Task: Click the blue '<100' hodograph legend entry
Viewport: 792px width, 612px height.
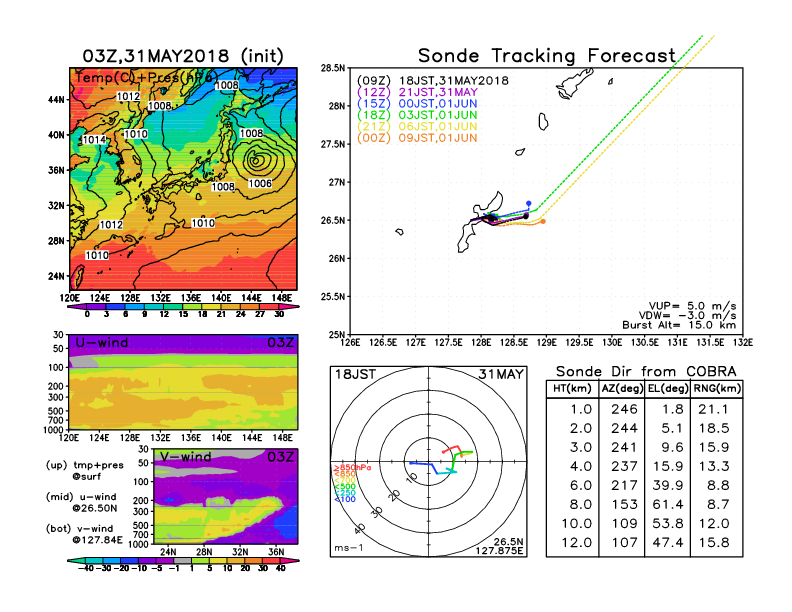Action: (344, 499)
